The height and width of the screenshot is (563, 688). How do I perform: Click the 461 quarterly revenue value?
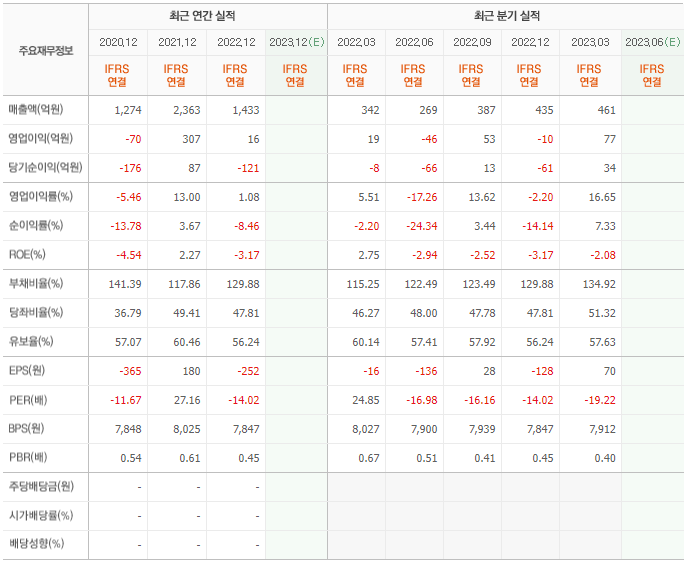(x=607, y=110)
